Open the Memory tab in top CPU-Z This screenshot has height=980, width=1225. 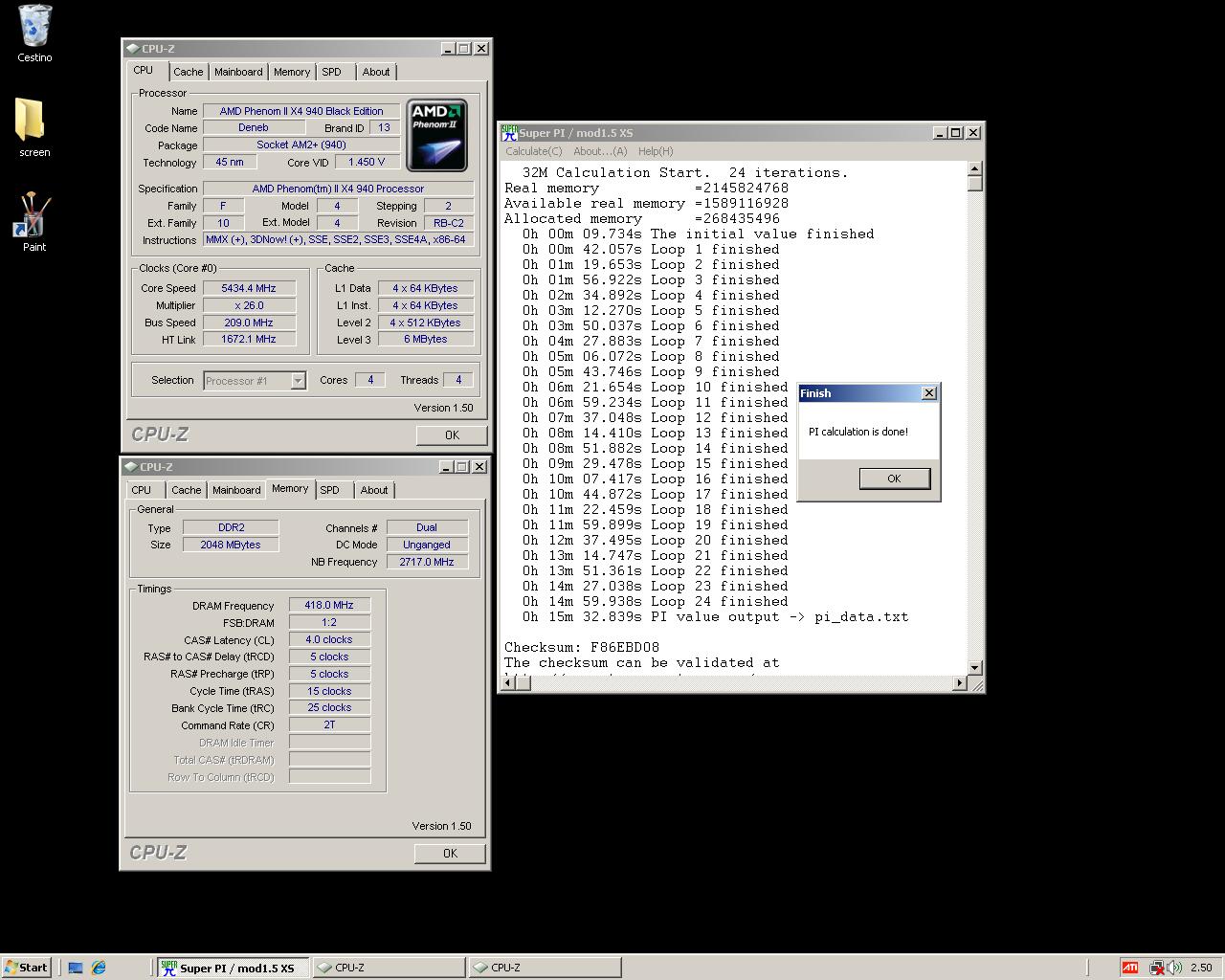tap(292, 72)
